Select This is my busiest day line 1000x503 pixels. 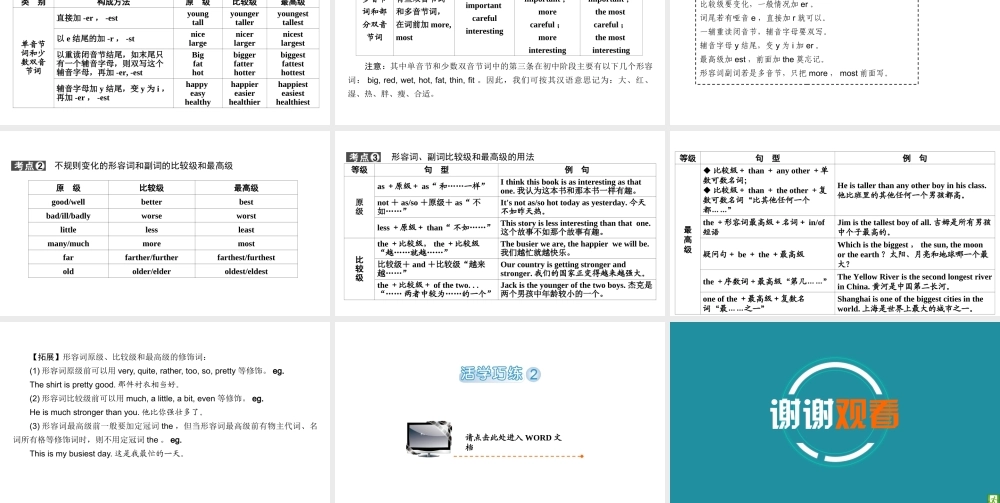coord(107,454)
